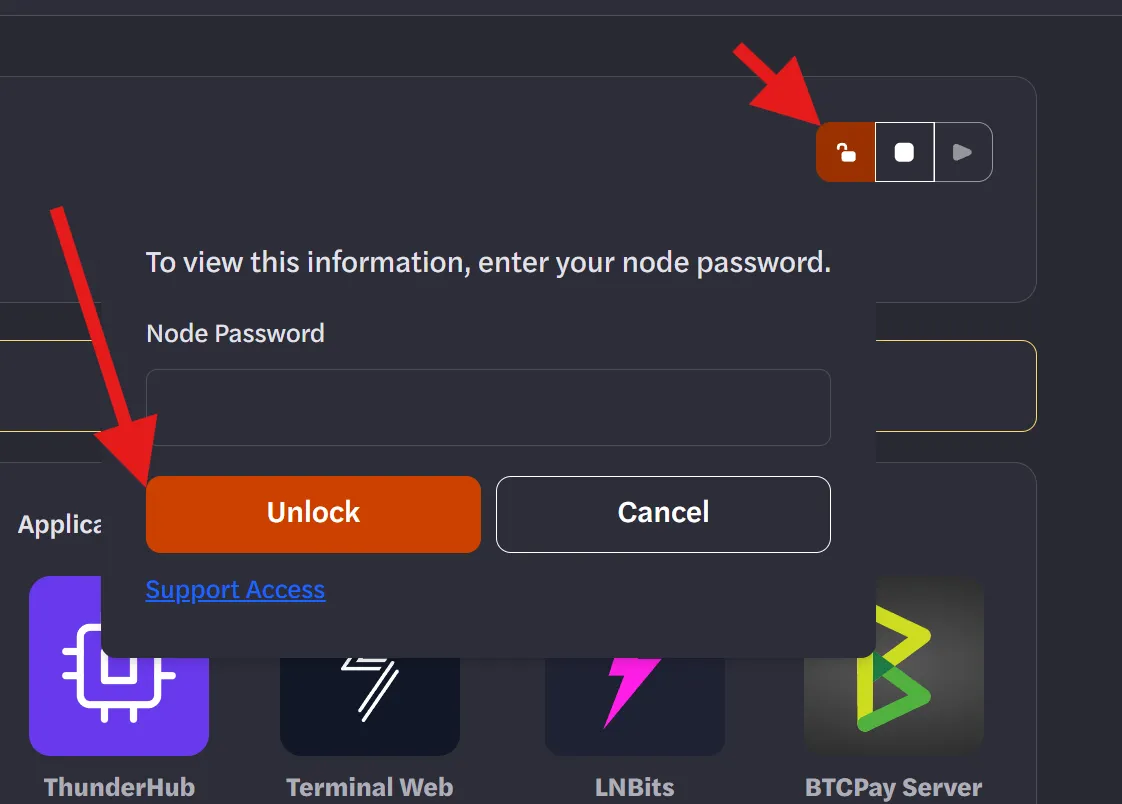Screen dimensions: 1122x804
Task: Select the Terminal Web text label
Action: point(370,788)
